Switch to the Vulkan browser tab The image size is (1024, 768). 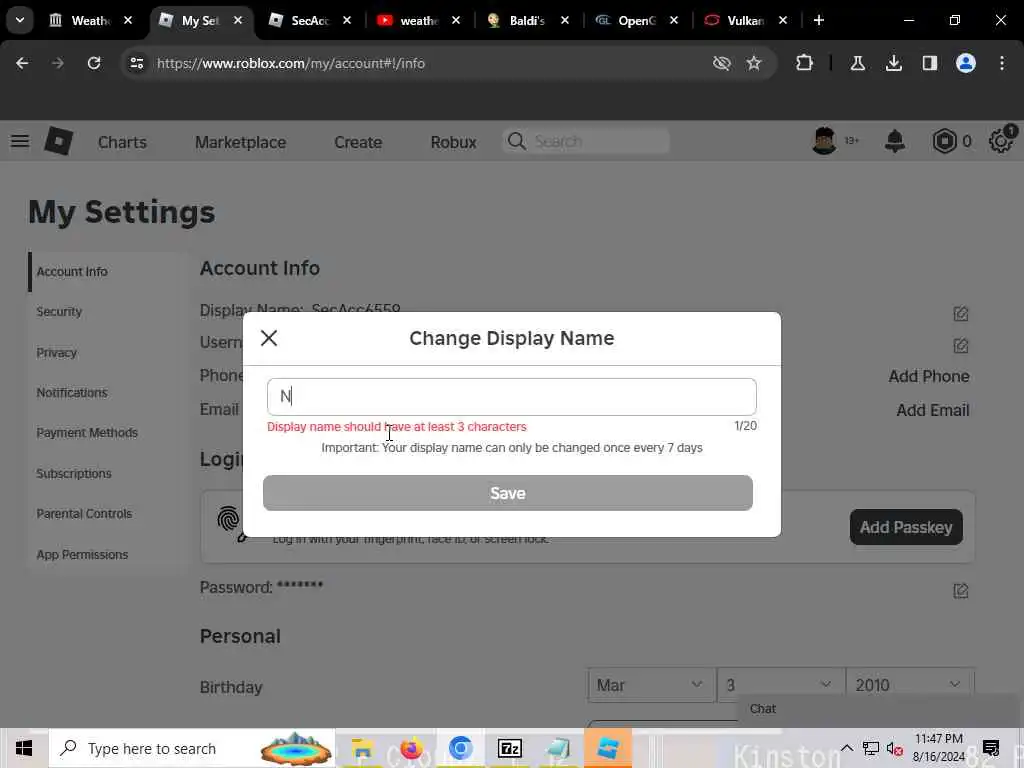click(744, 20)
